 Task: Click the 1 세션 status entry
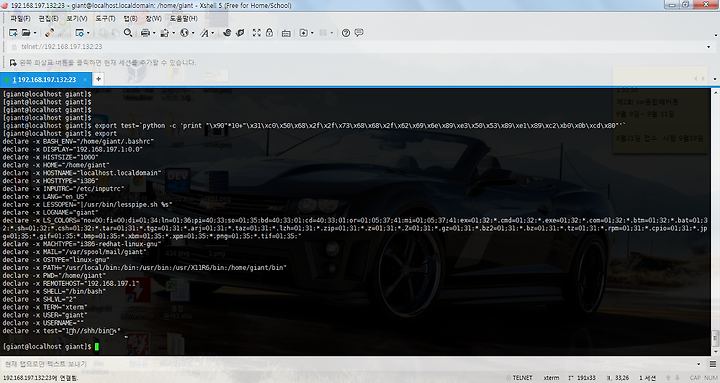coord(647,378)
